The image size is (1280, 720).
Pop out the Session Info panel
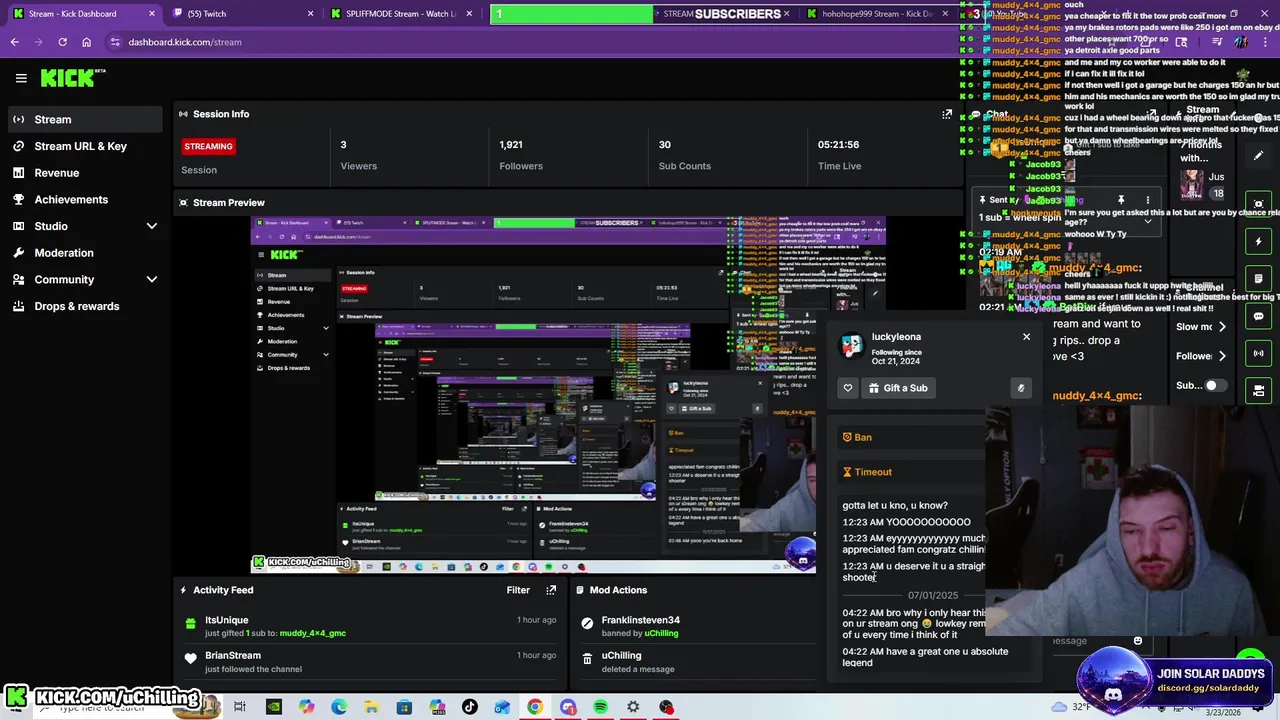coord(947,114)
